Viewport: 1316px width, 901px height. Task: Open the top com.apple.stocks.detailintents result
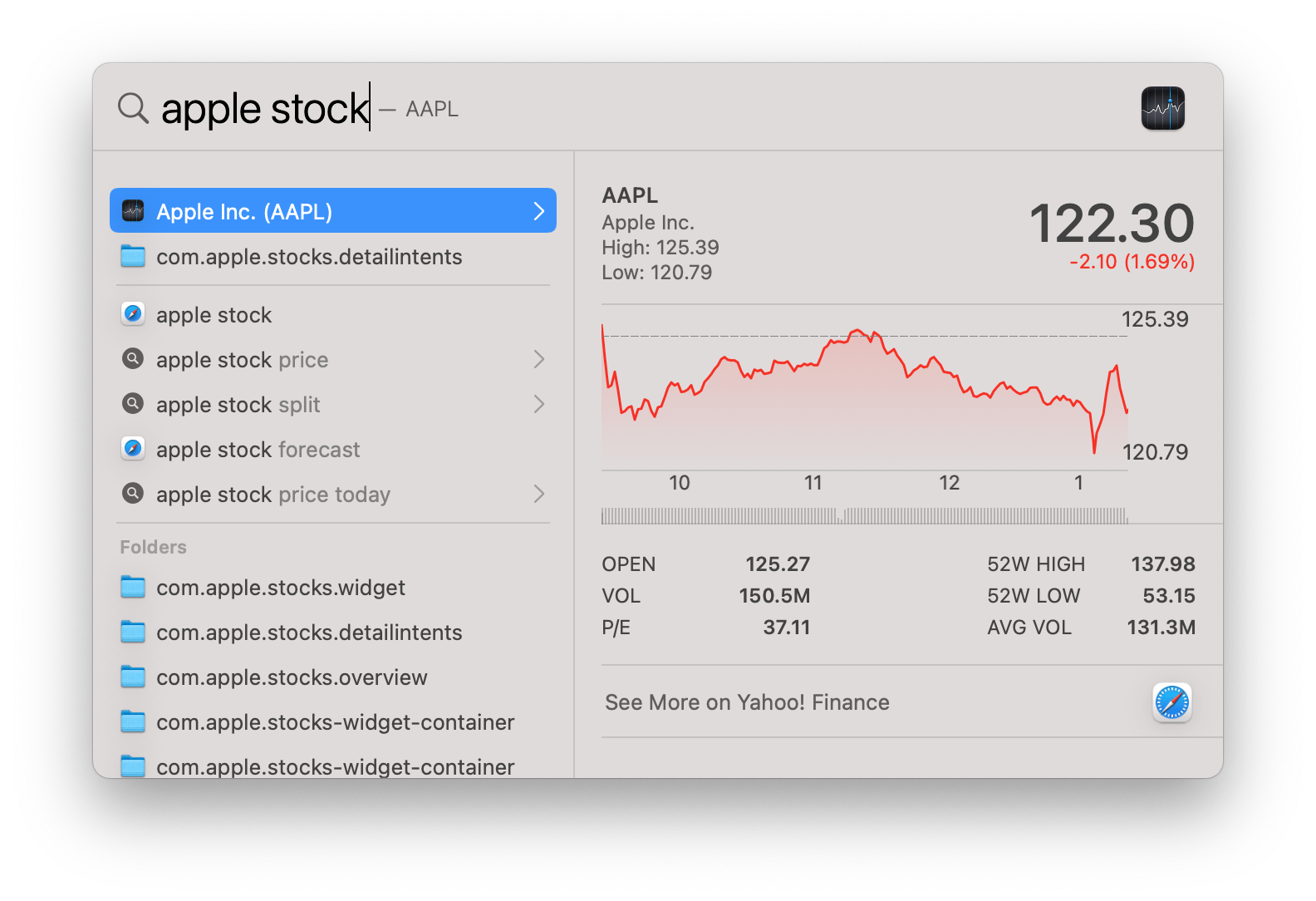tap(309, 257)
